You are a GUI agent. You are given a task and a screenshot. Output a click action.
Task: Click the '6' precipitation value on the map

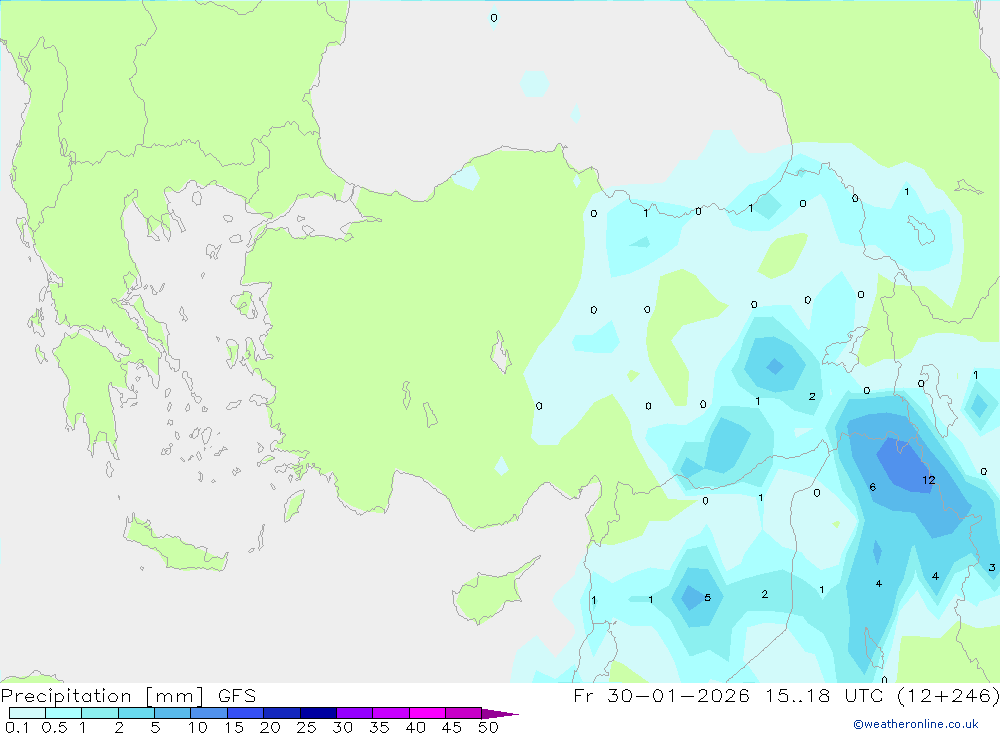tap(872, 487)
